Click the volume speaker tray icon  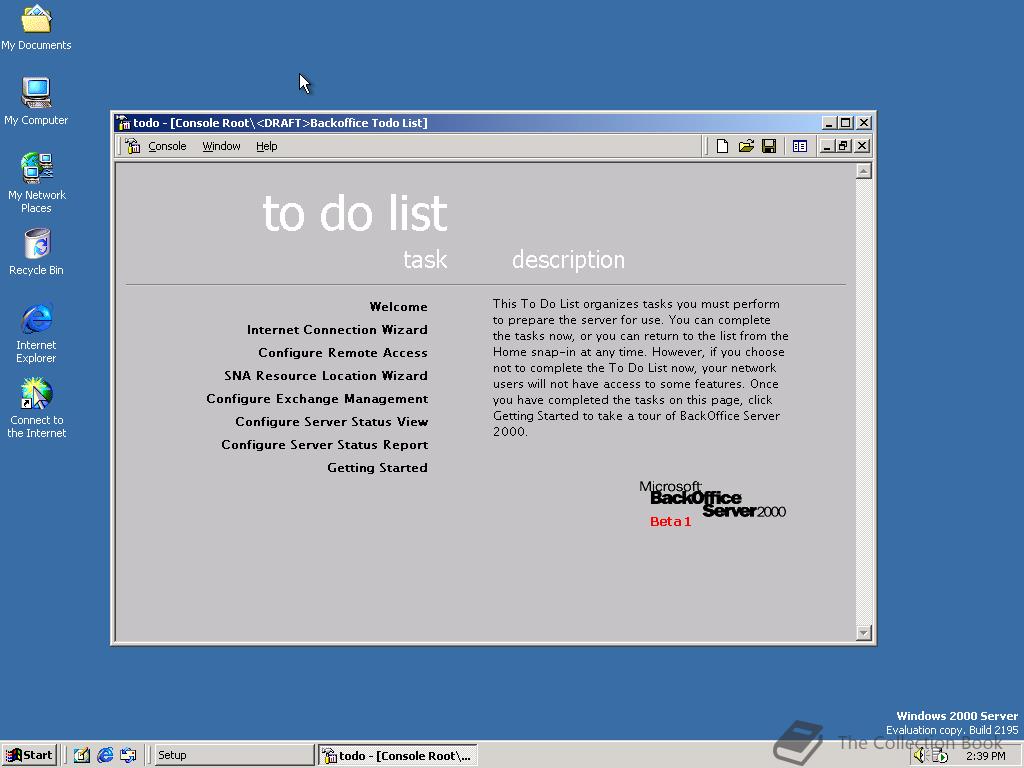click(x=920, y=756)
